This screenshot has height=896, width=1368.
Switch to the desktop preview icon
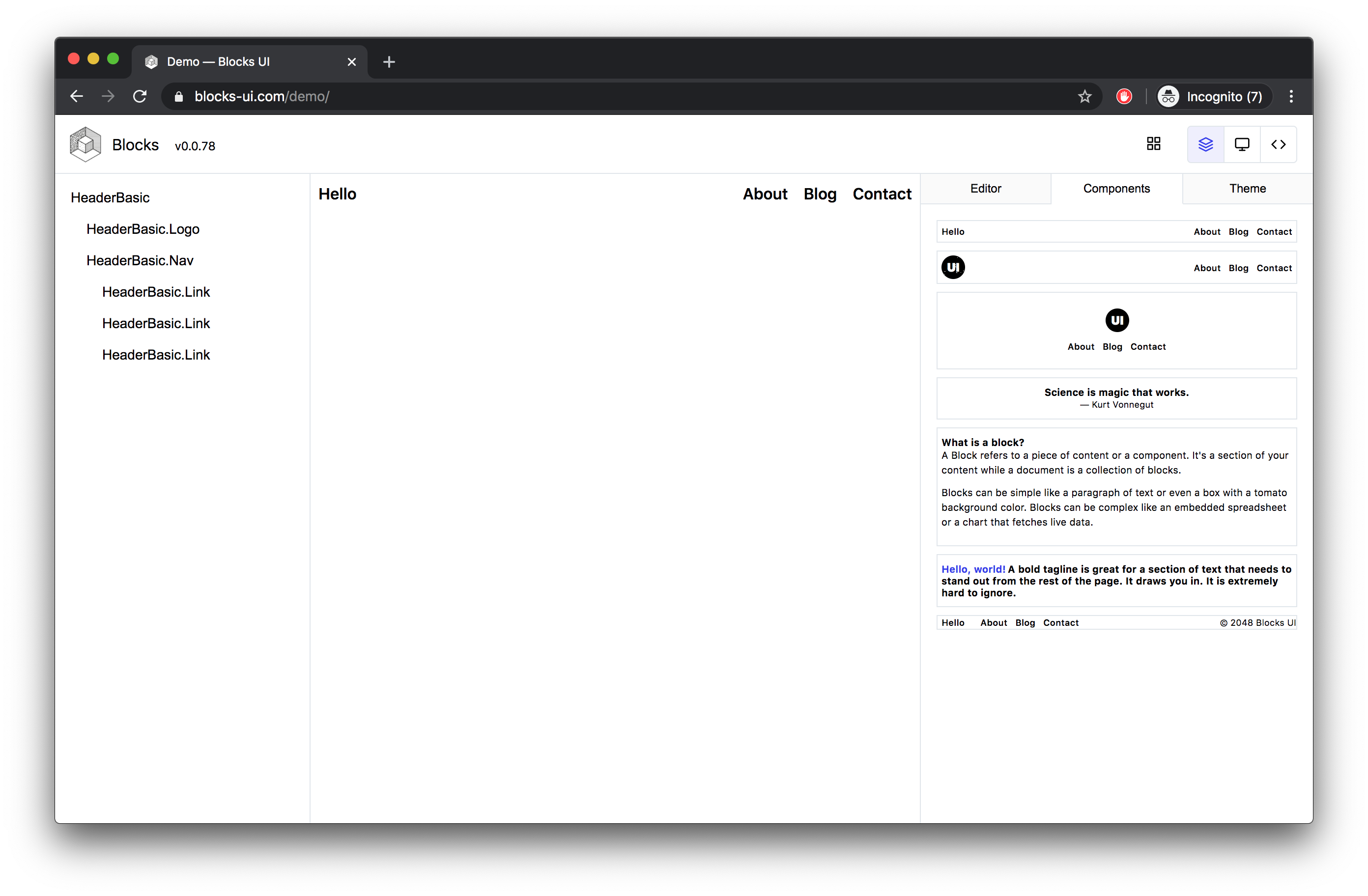1242,144
